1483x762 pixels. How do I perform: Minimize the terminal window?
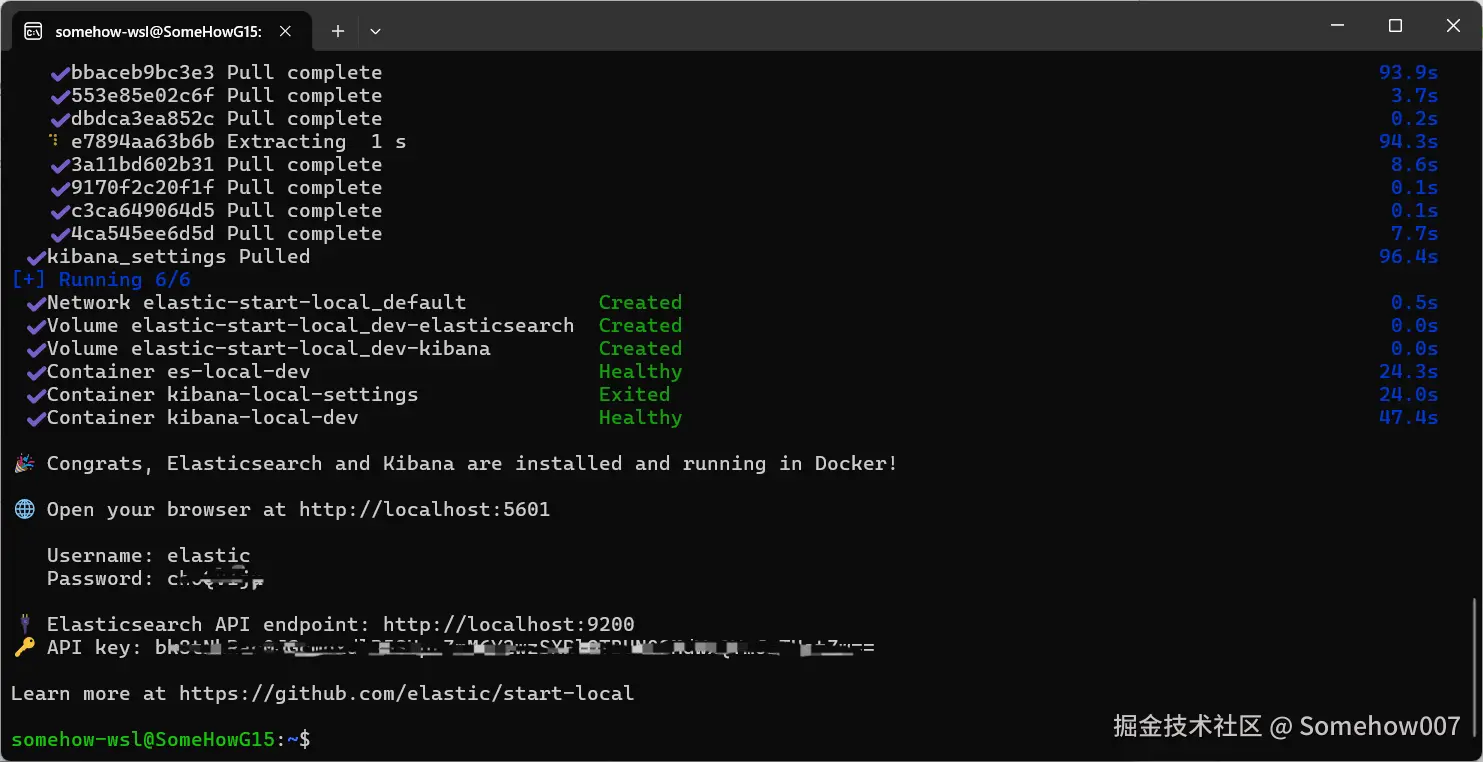pos(1337,26)
